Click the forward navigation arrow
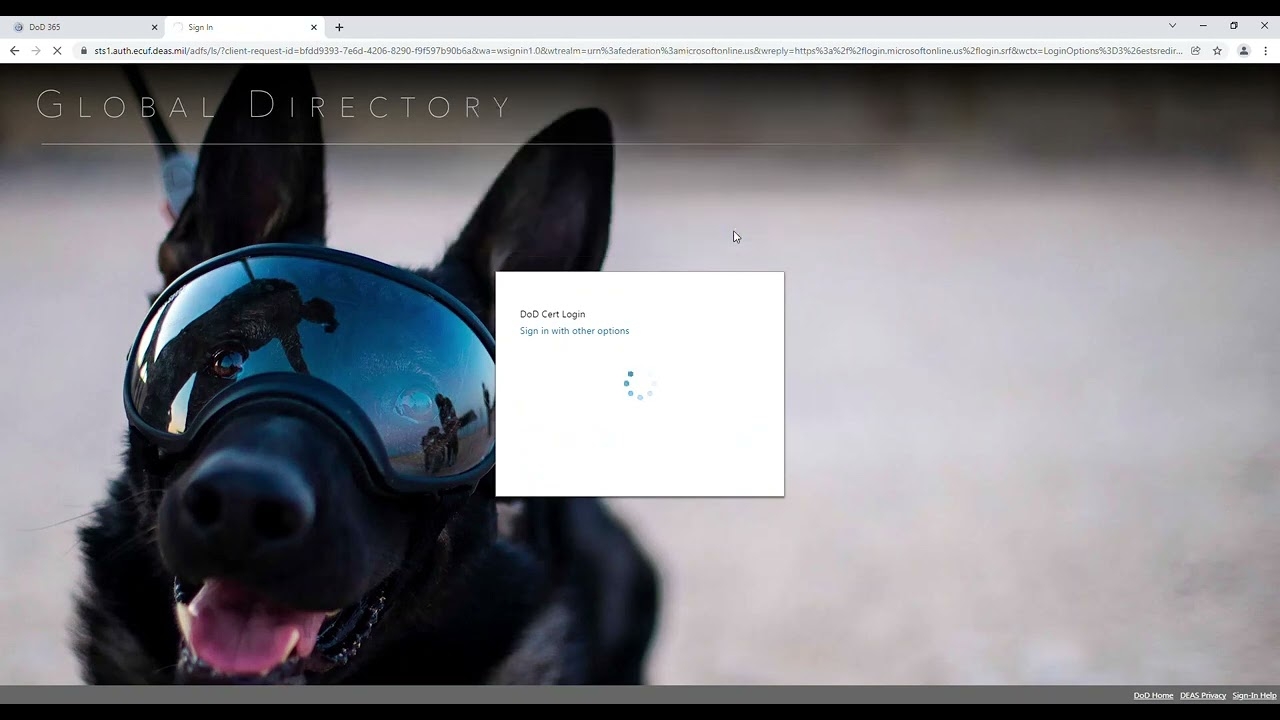Viewport: 1280px width, 720px height. point(35,51)
